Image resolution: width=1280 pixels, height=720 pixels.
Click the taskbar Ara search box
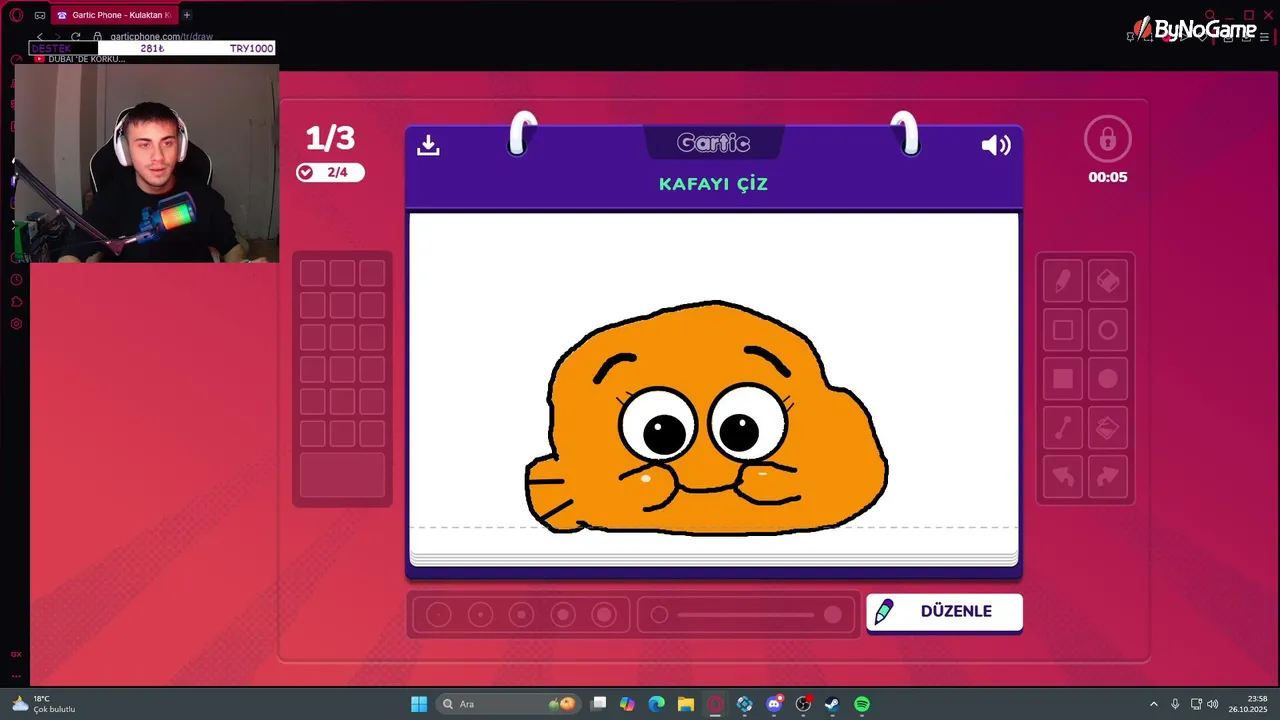(x=510, y=704)
